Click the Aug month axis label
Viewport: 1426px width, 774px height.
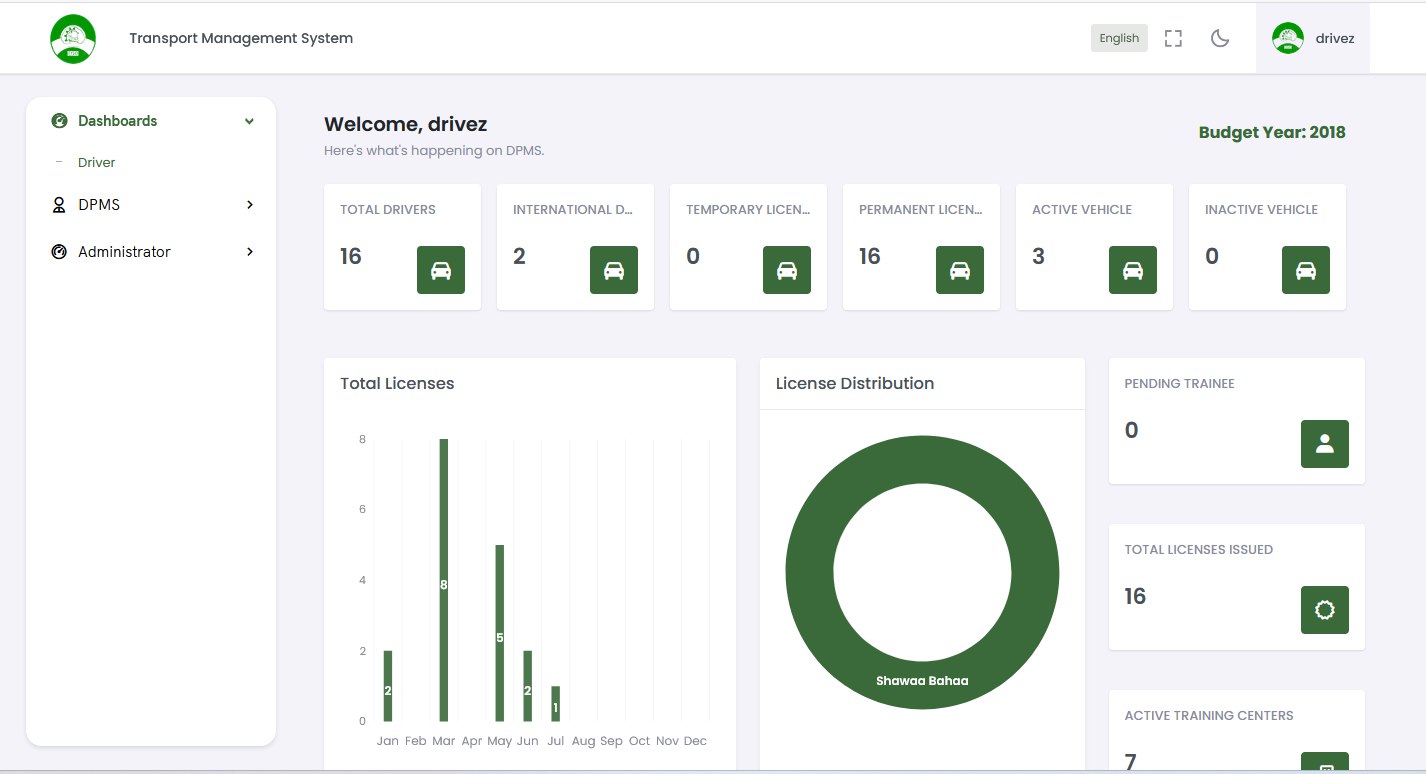[x=584, y=741]
